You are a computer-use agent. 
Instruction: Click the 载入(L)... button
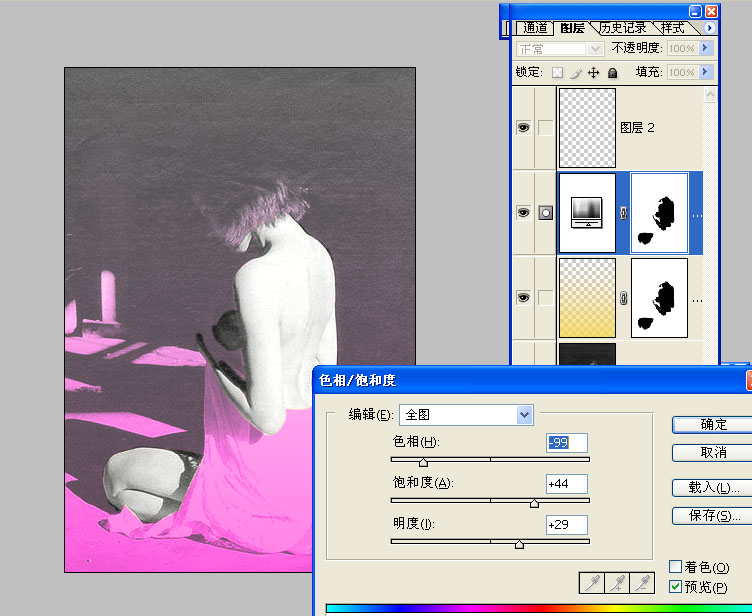[713, 488]
